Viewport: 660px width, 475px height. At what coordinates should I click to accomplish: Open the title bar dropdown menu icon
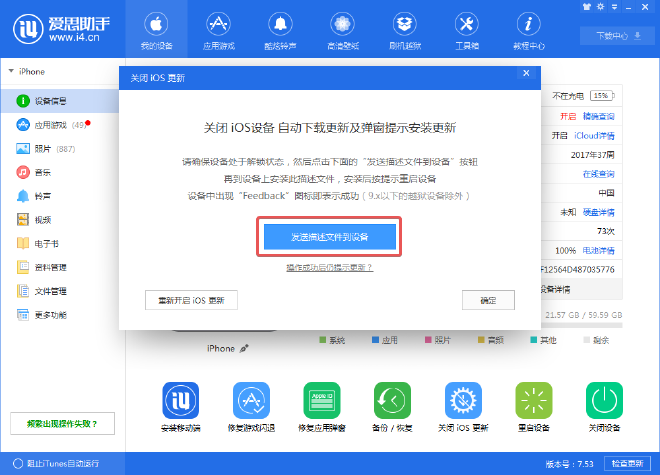point(615,7)
